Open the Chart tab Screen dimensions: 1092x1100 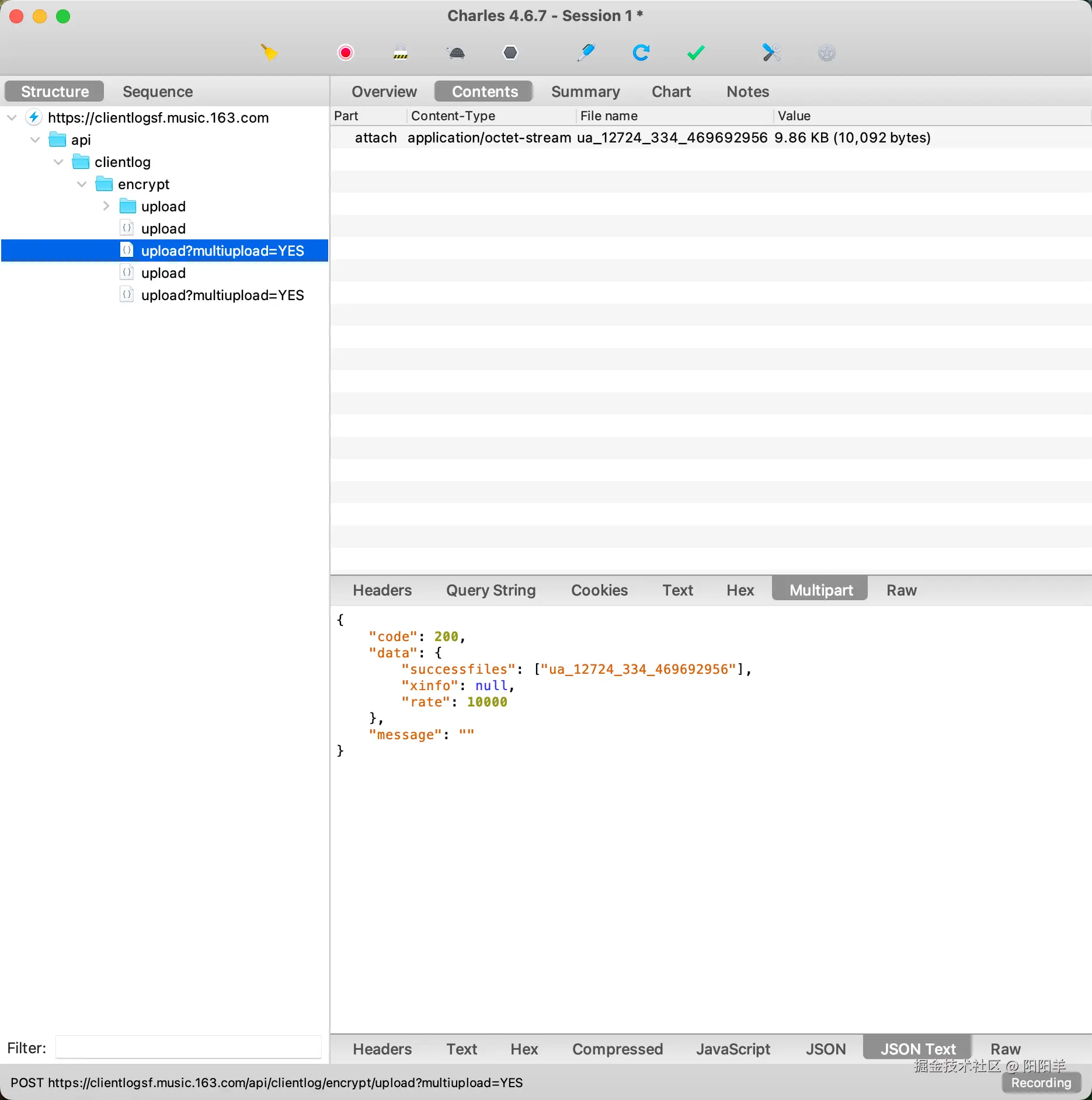click(671, 91)
